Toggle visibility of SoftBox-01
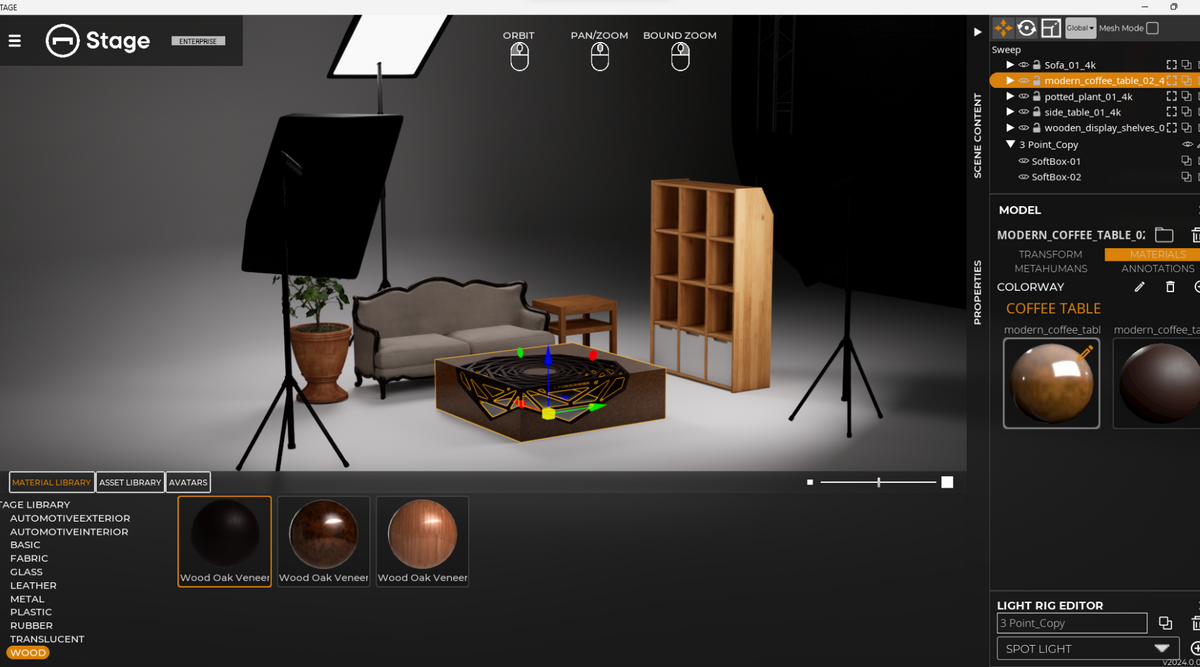Screen dimensions: 1200x667 coord(1023,160)
